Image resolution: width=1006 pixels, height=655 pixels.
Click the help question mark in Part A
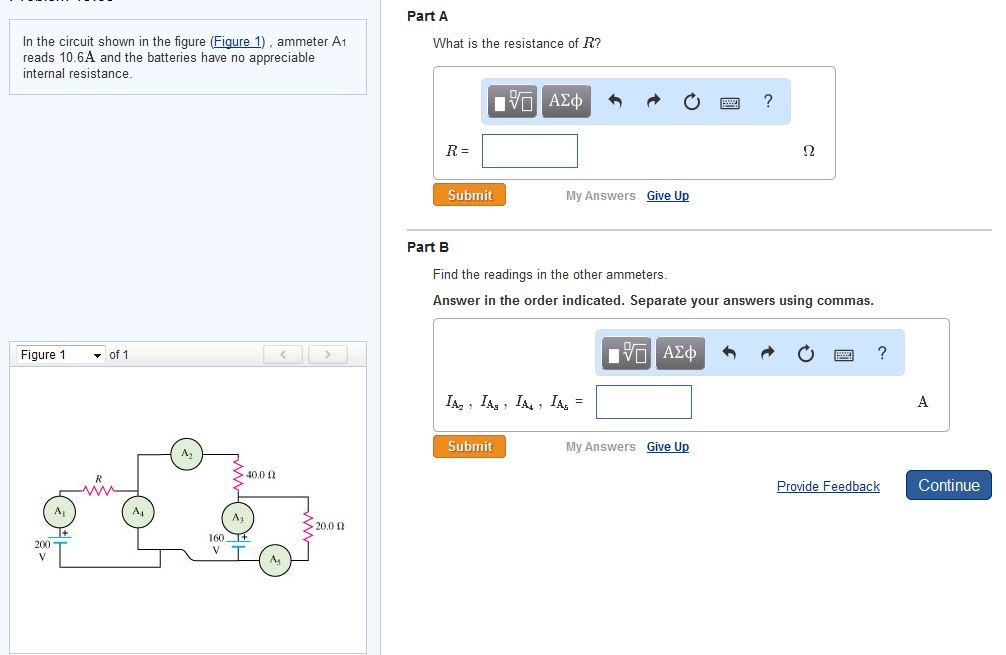pos(767,101)
